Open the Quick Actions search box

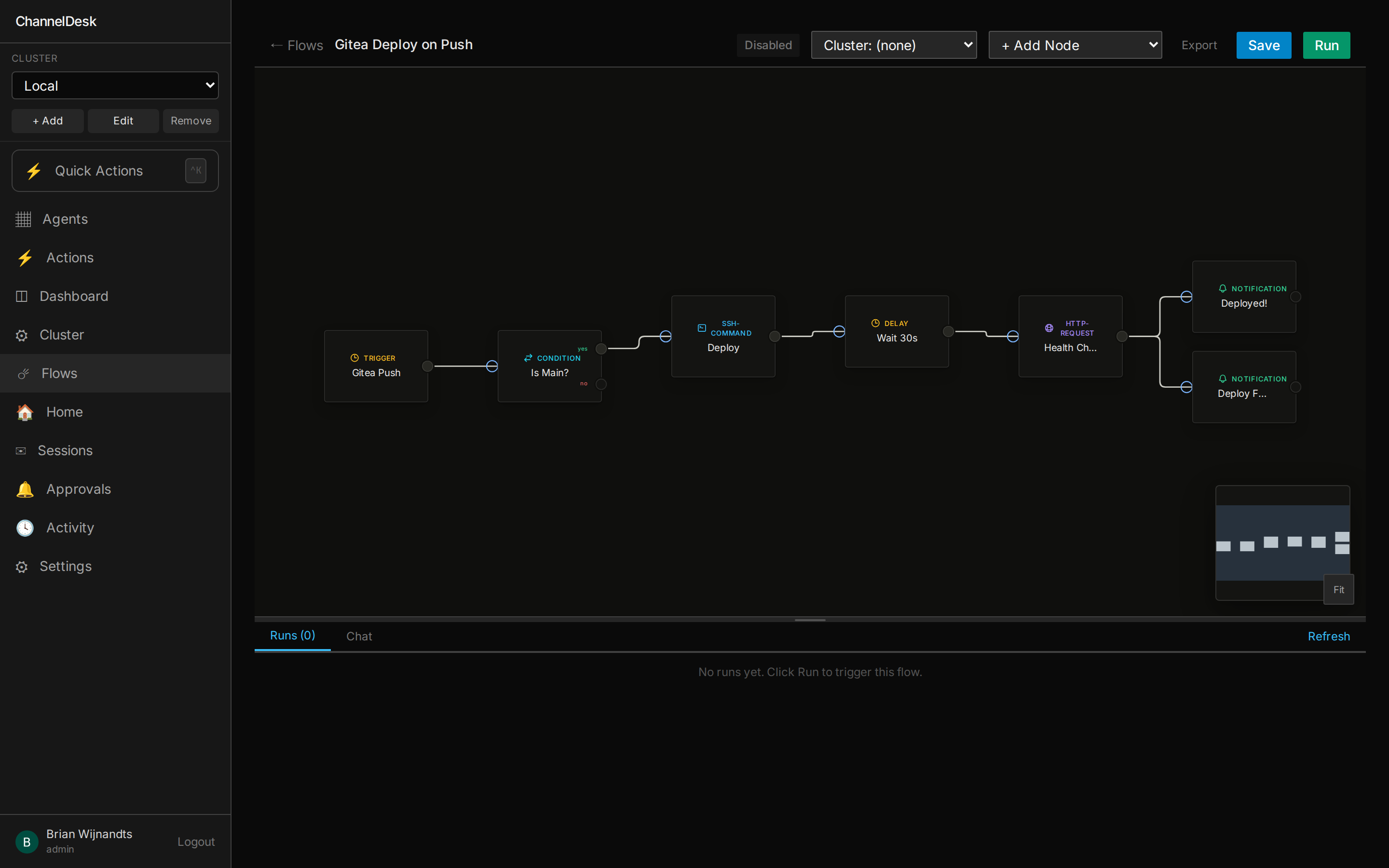pyautogui.click(x=115, y=171)
